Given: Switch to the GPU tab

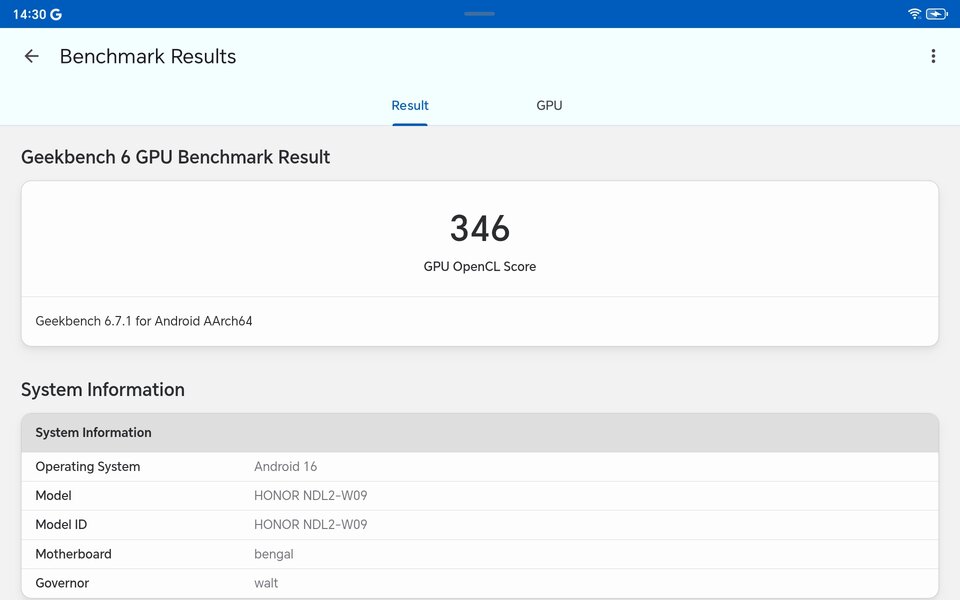Looking at the screenshot, I should [549, 105].
